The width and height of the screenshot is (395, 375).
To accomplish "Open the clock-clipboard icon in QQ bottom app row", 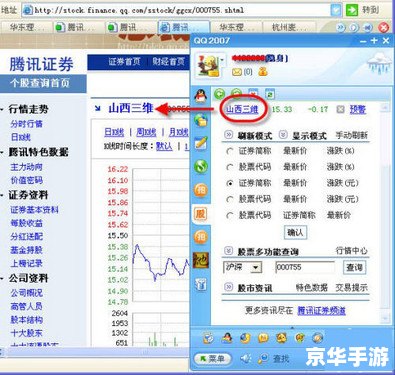I will pos(209,338).
